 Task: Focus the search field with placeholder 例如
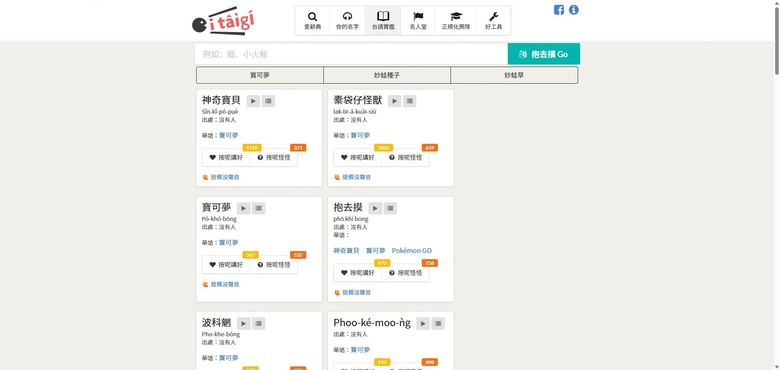351,54
